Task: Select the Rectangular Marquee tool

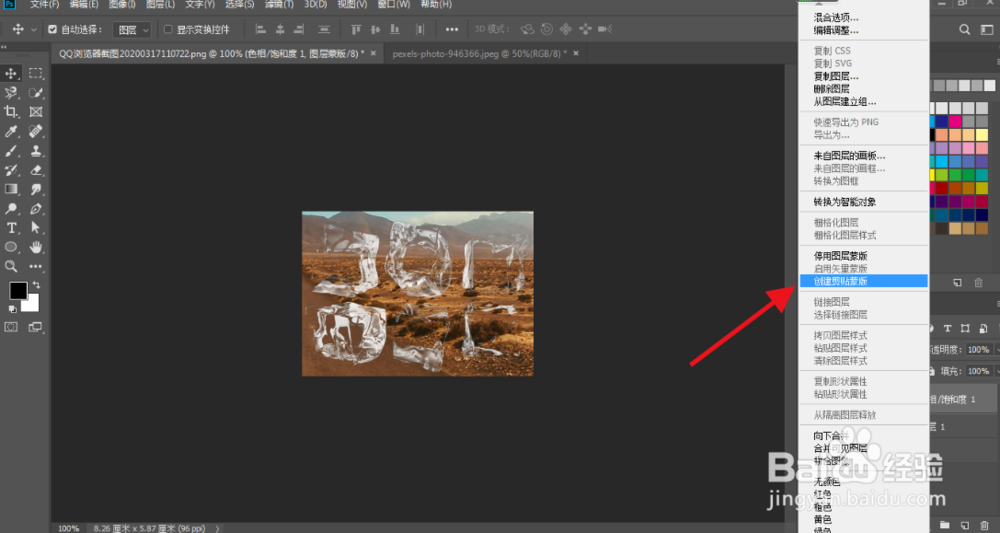Action: click(36, 73)
